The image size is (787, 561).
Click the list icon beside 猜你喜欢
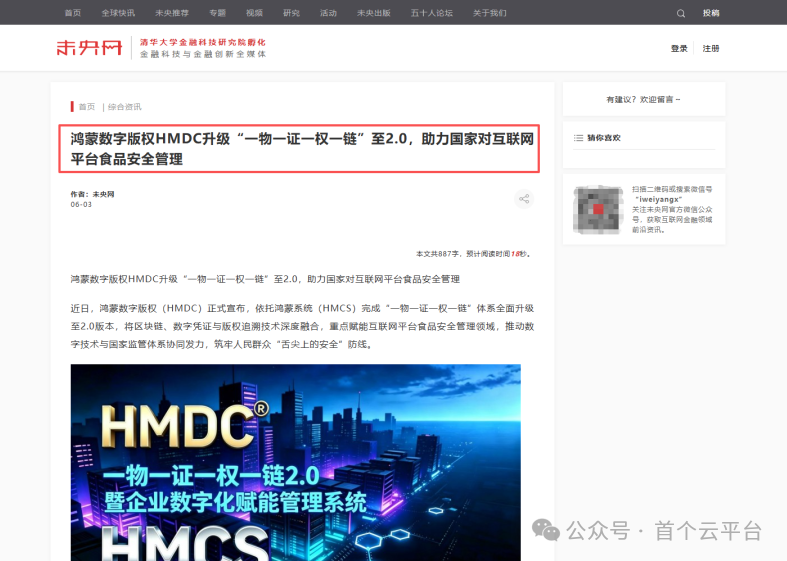[578, 138]
